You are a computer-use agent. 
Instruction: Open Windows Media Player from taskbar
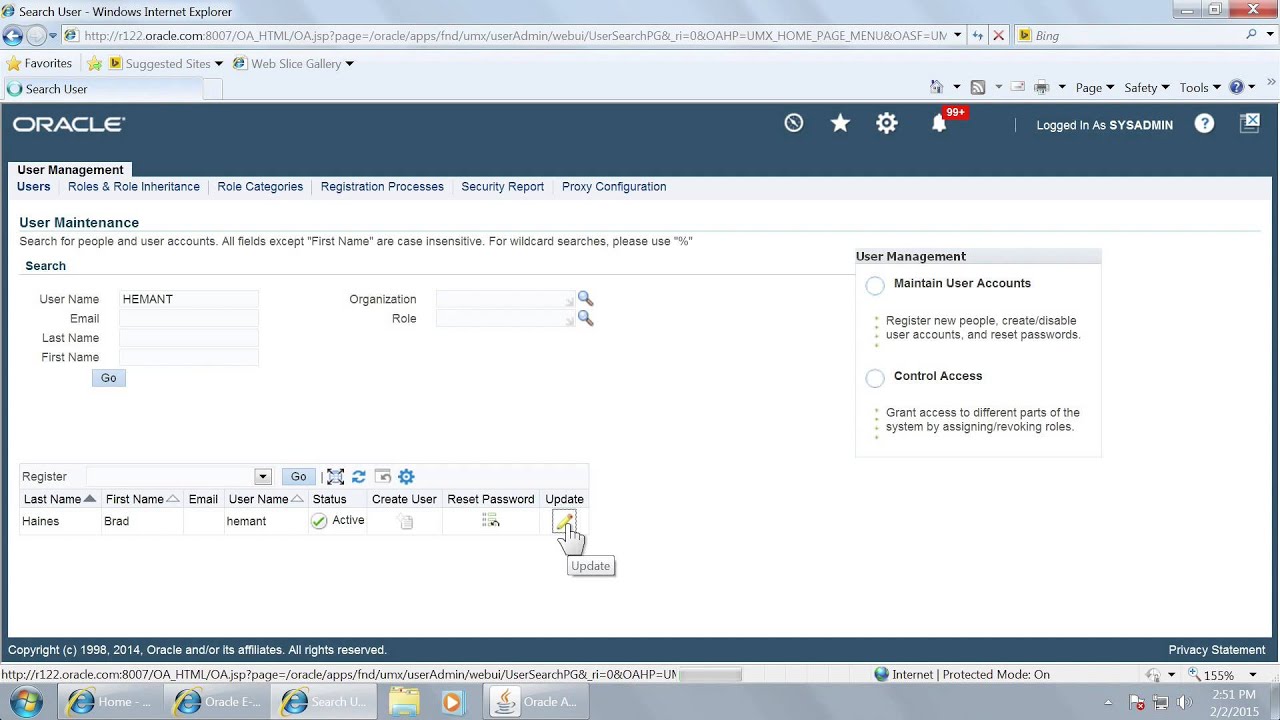[452, 701]
